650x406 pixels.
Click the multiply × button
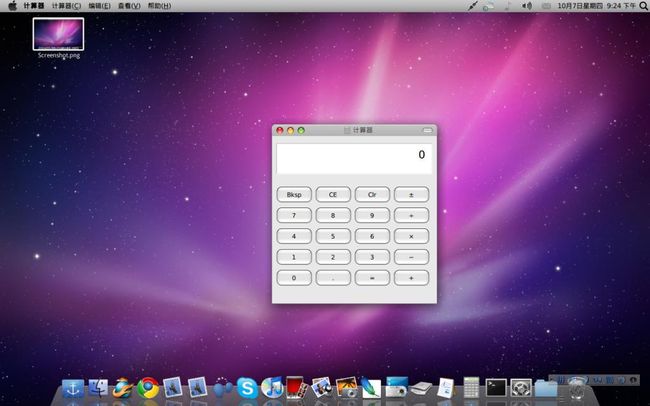click(411, 236)
